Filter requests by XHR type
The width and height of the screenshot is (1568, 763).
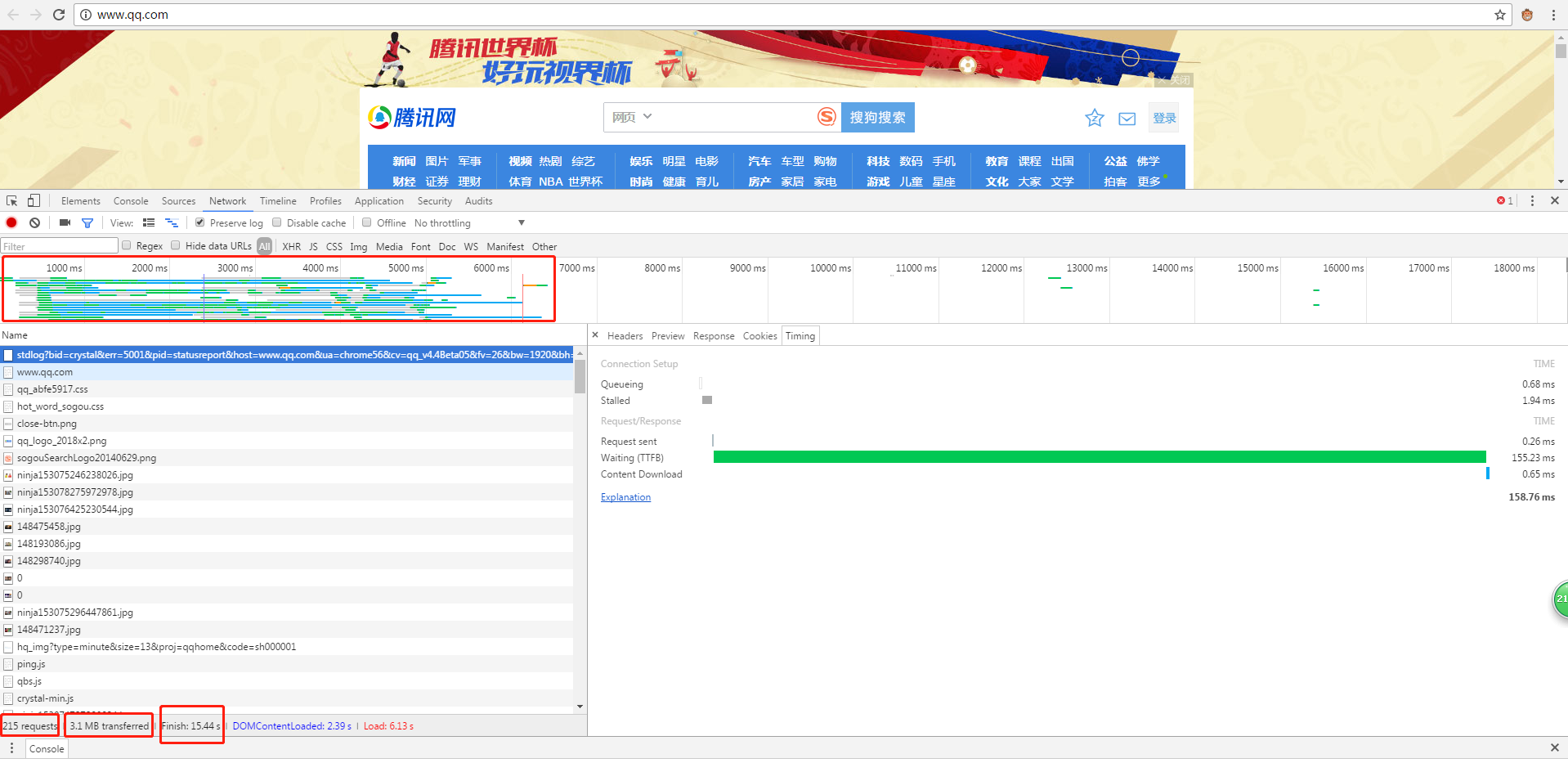pyautogui.click(x=291, y=246)
